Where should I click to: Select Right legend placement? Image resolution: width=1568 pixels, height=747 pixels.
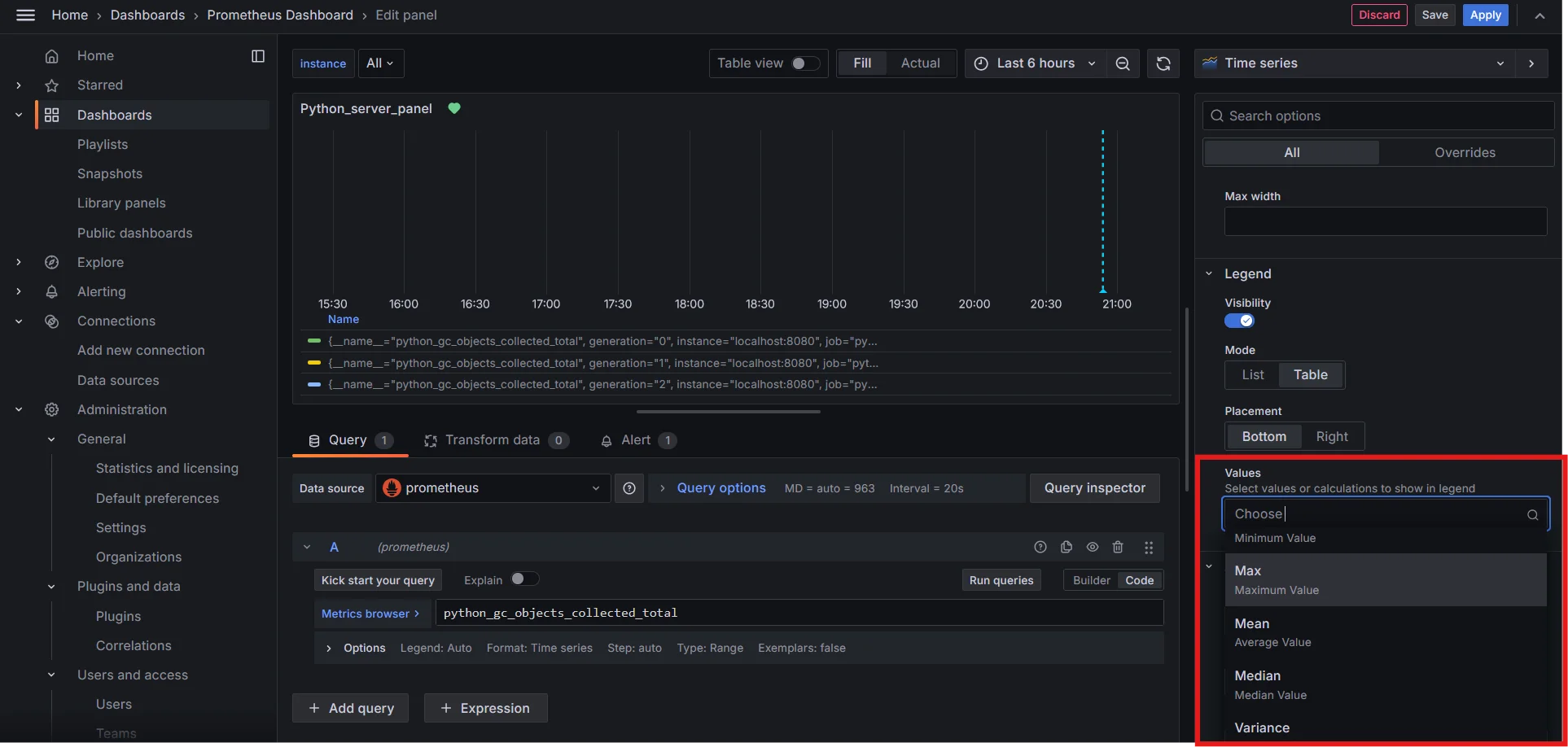click(1331, 436)
